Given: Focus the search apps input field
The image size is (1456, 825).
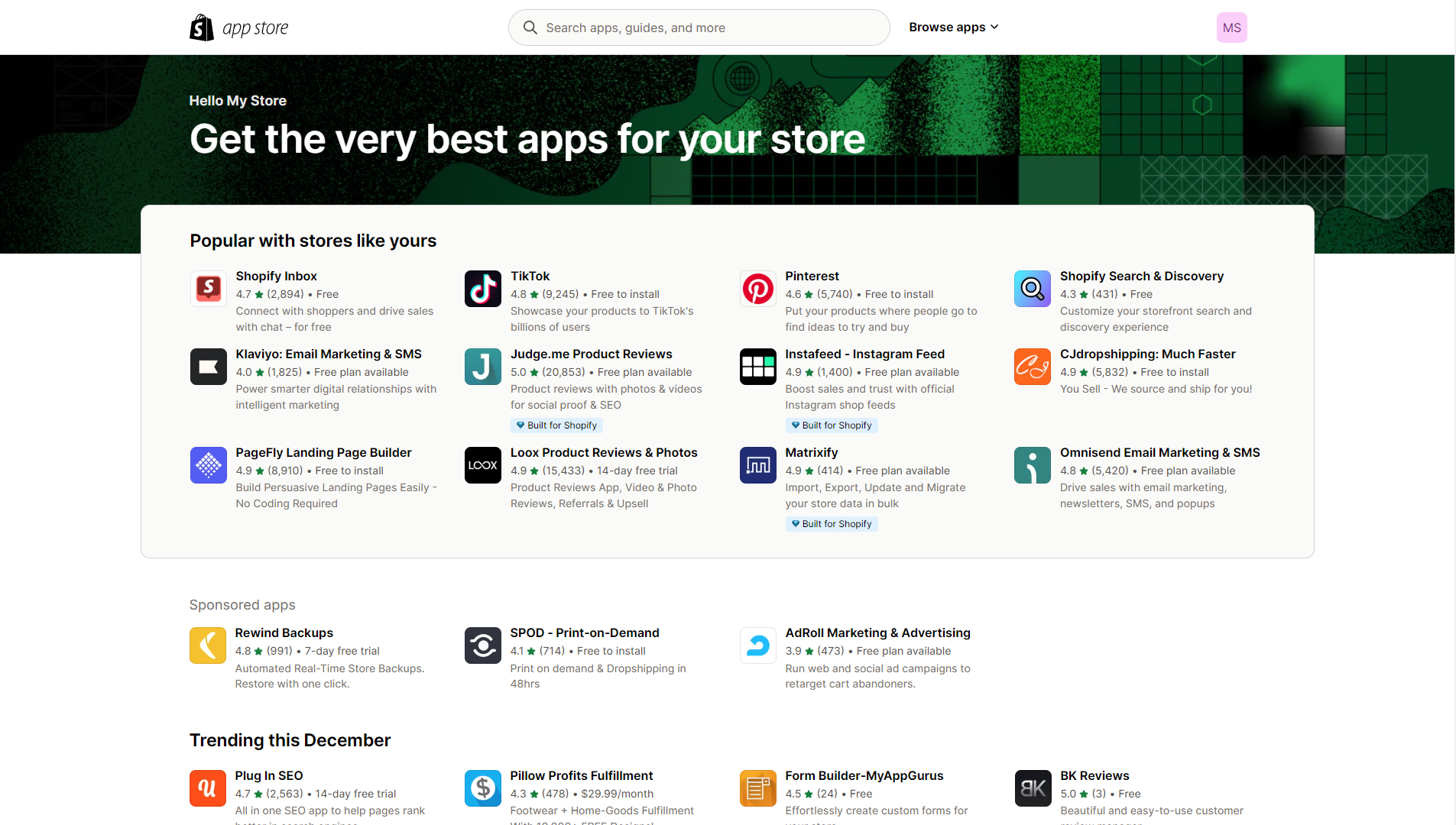Looking at the screenshot, I should (699, 27).
